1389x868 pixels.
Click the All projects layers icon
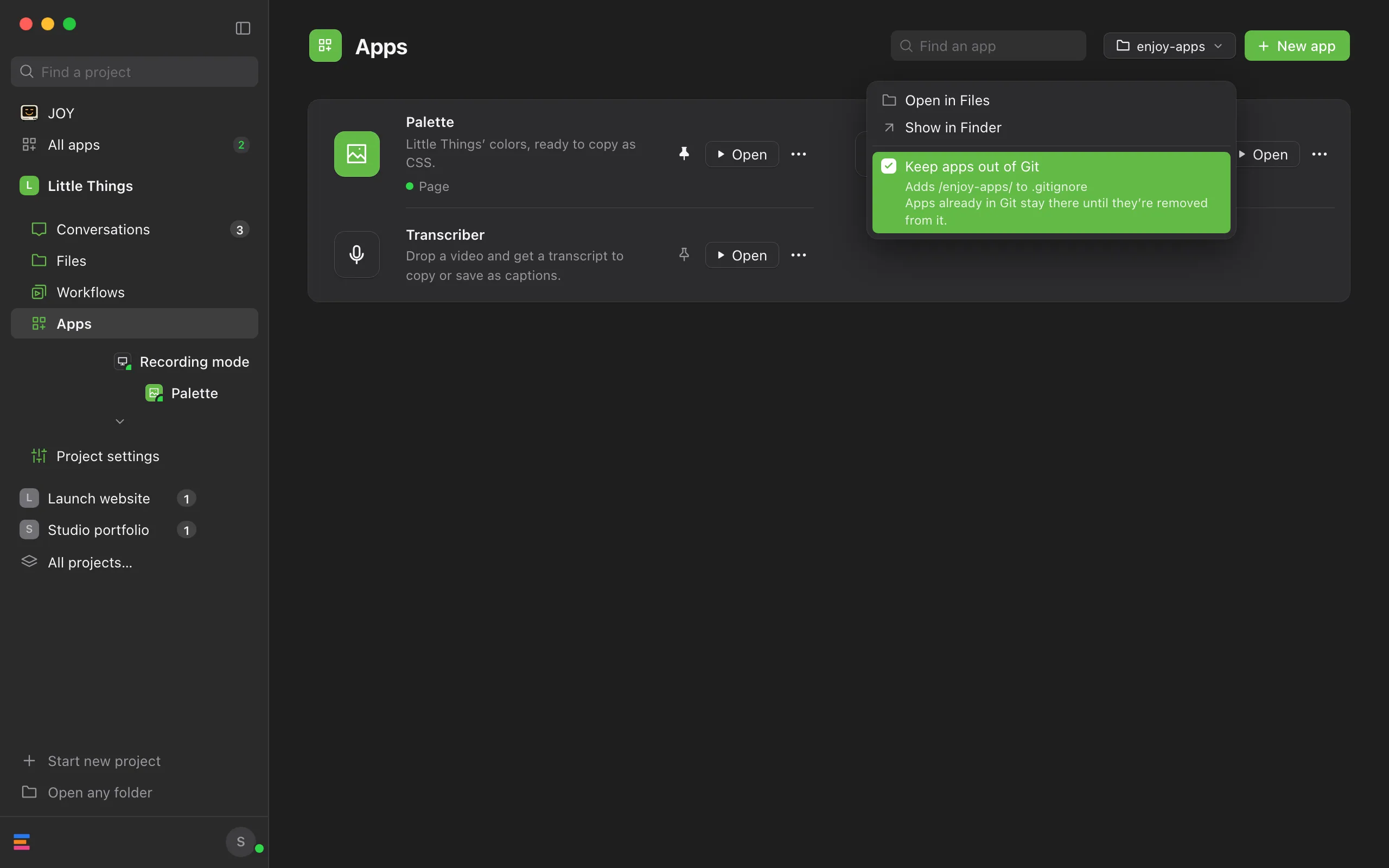[x=29, y=561]
